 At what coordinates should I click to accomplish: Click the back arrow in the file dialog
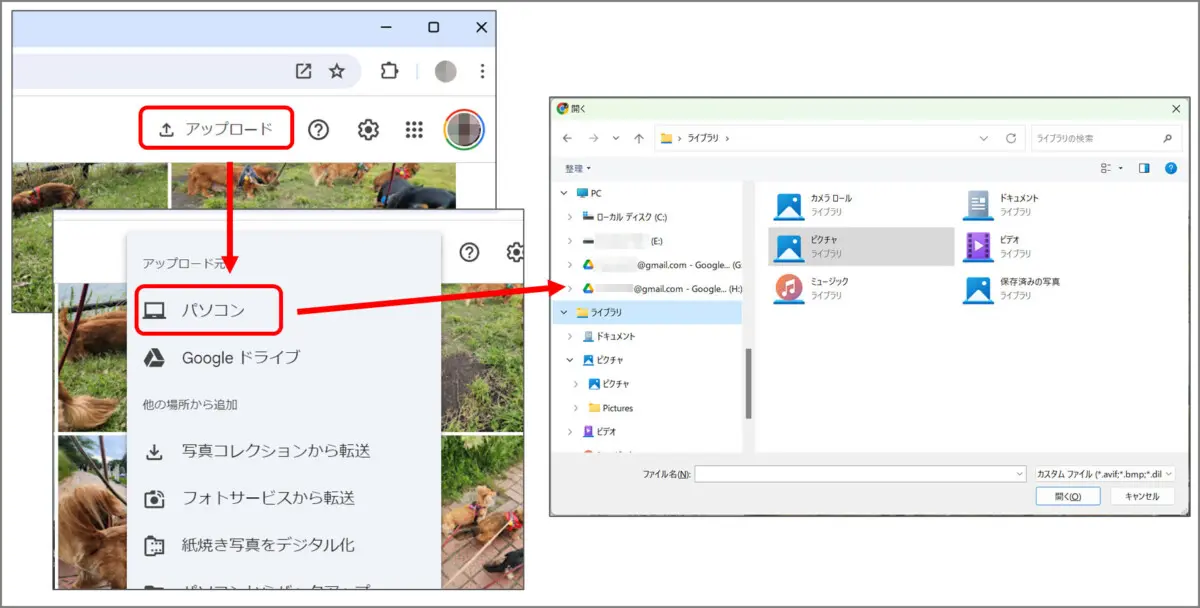coord(569,139)
